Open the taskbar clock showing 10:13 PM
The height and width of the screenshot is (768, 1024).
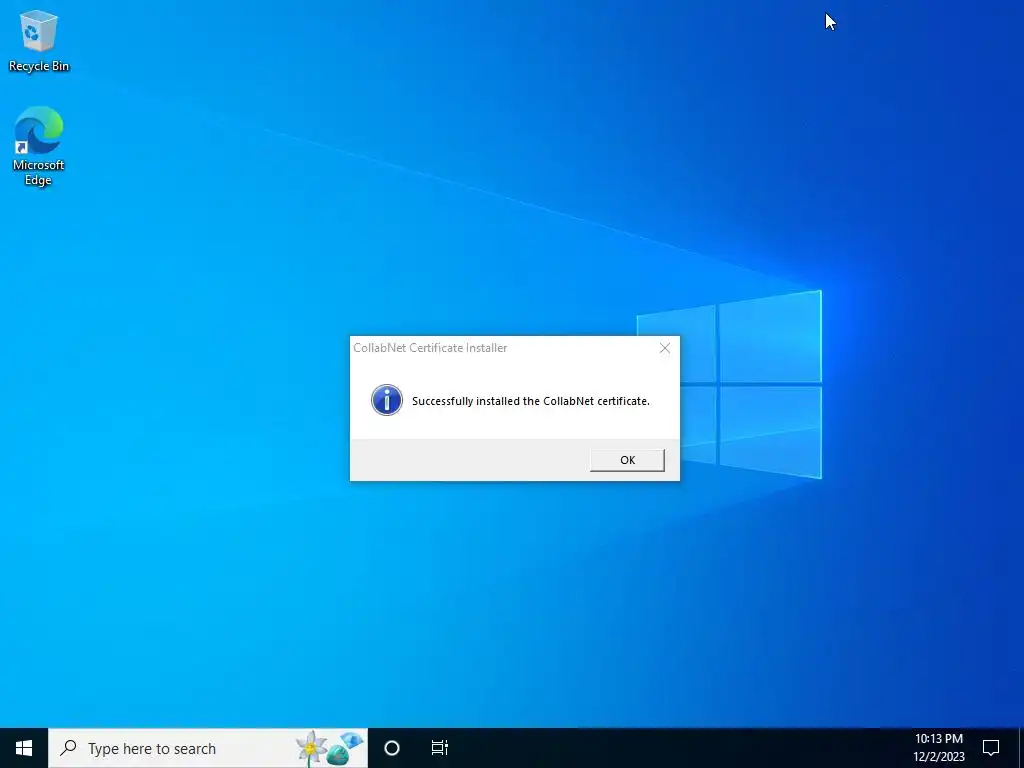[938, 748]
